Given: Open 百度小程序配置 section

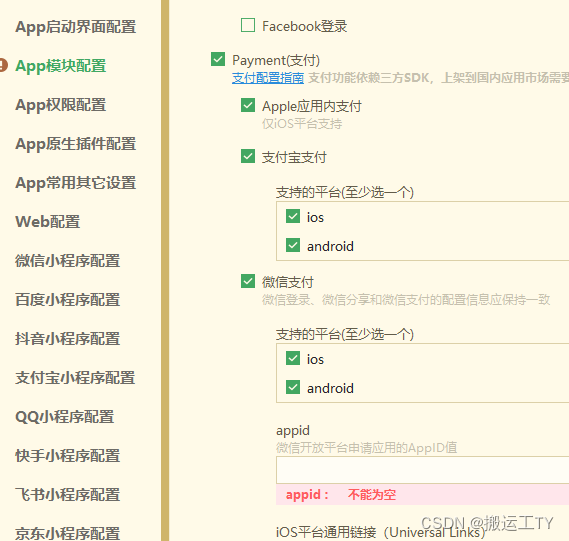Looking at the screenshot, I should pos(67,300).
